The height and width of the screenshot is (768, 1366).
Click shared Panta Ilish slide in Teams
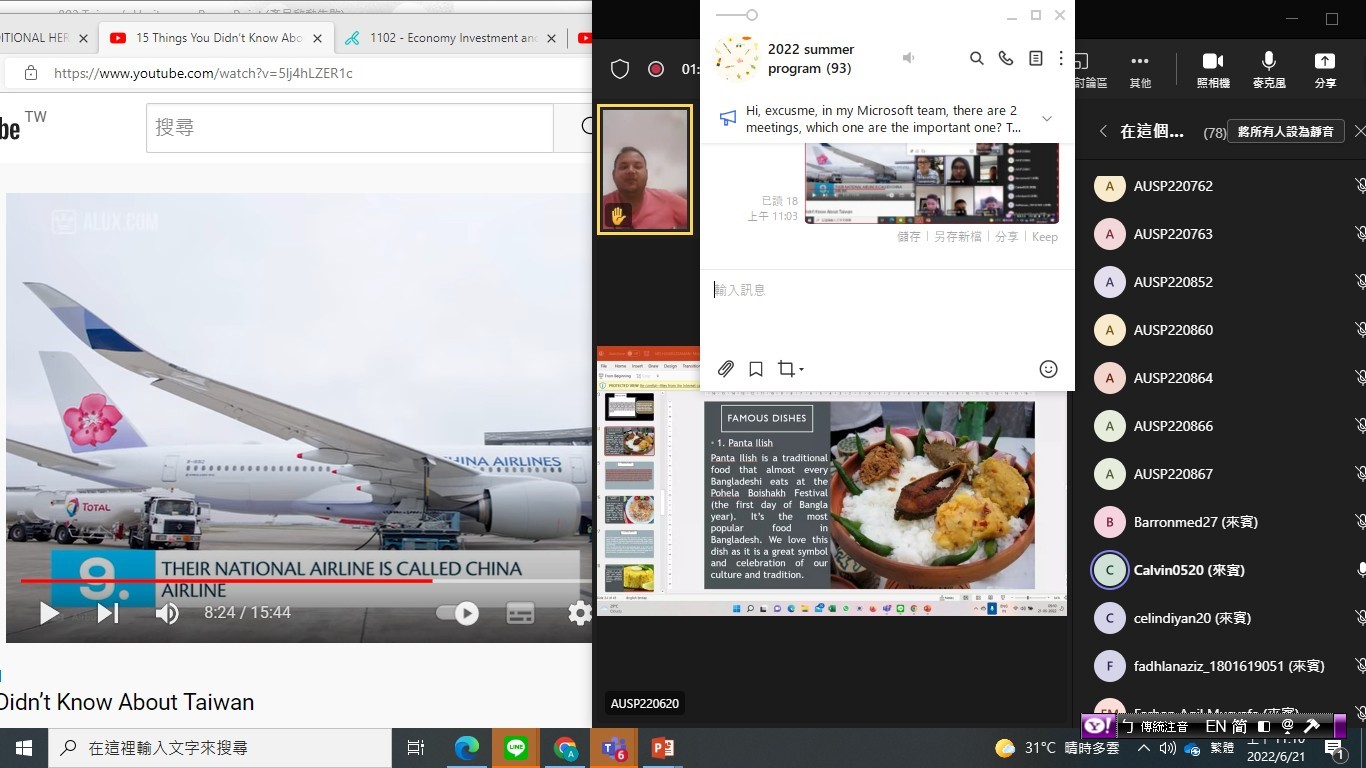(x=868, y=495)
